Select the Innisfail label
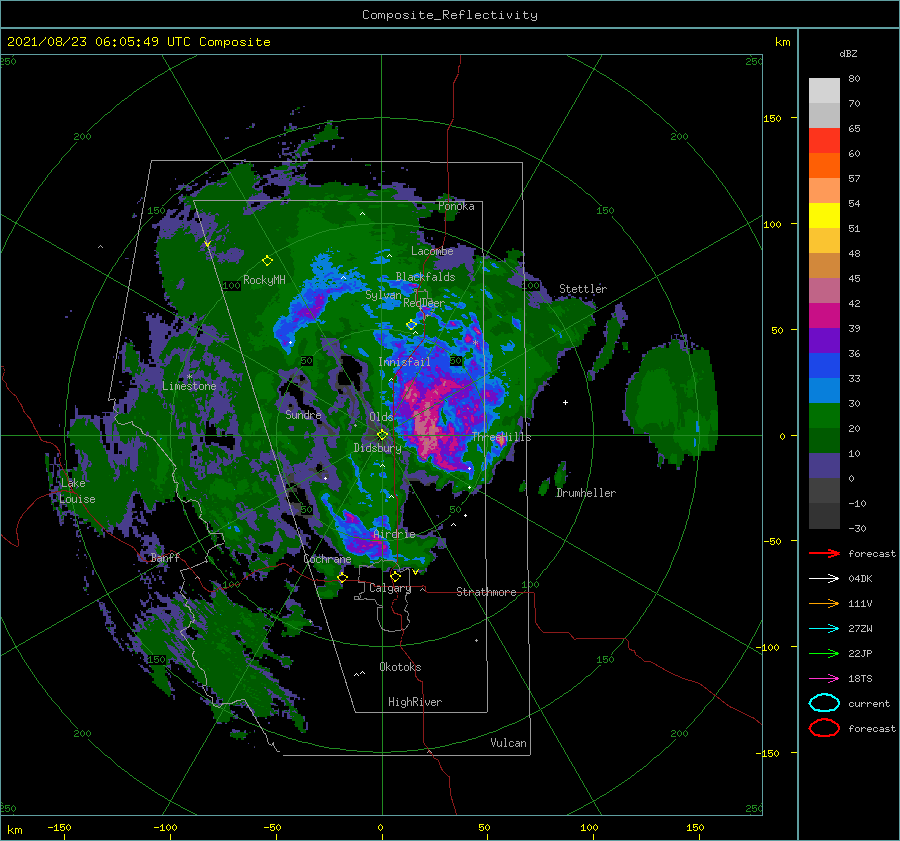900x841 pixels. coord(404,362)
